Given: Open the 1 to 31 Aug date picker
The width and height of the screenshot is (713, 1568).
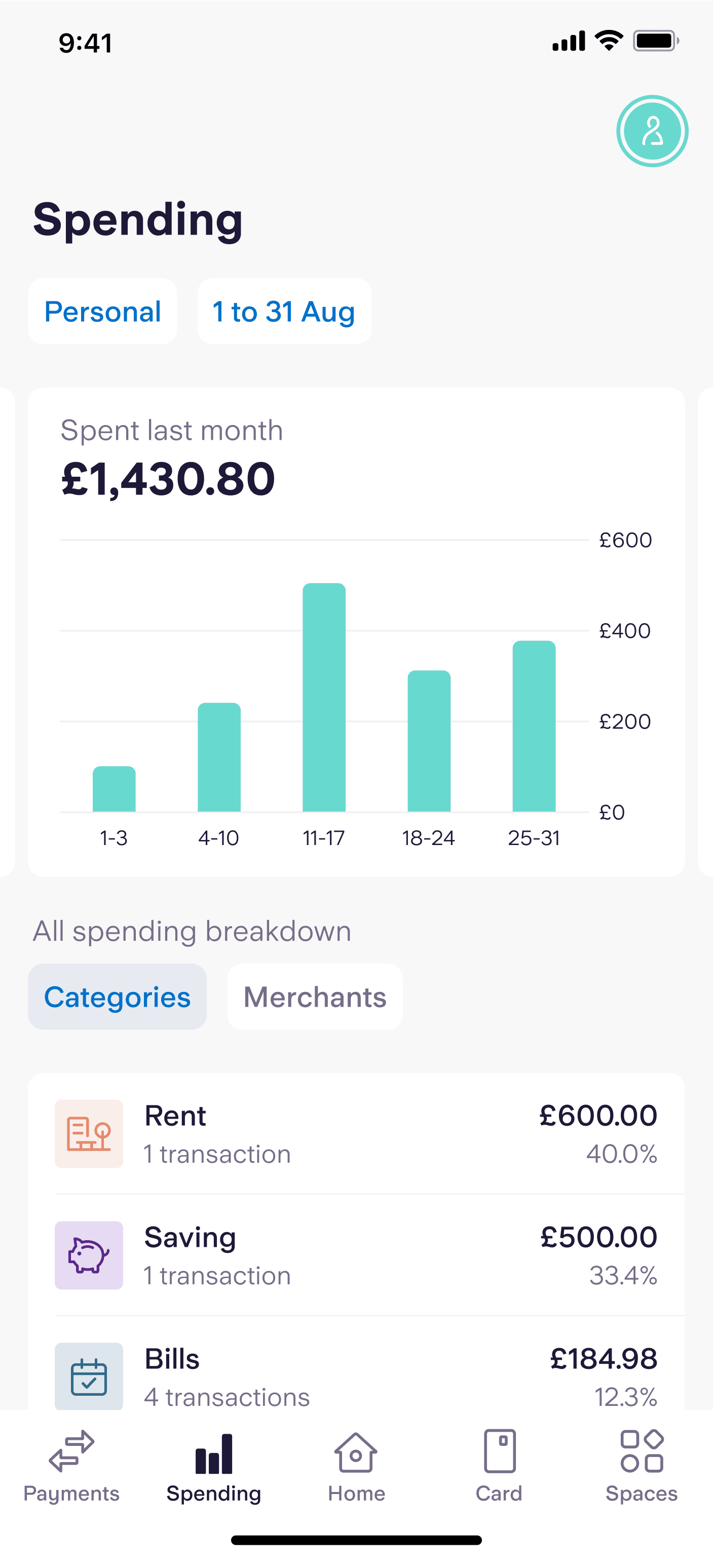Looking at the screenshot, I should [x=284, y=312].
